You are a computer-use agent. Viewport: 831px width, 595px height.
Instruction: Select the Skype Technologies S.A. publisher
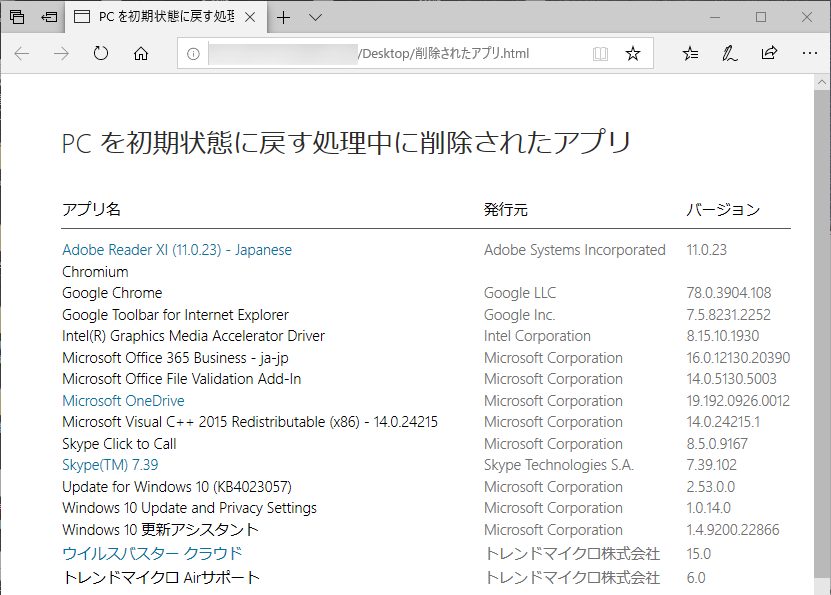(559, 465)
